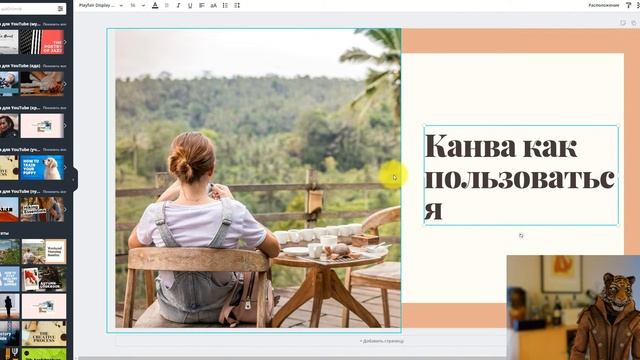640x360 pixels.
Task: Show all templates in first YouTube row
Action: click(x=54, y=24)
